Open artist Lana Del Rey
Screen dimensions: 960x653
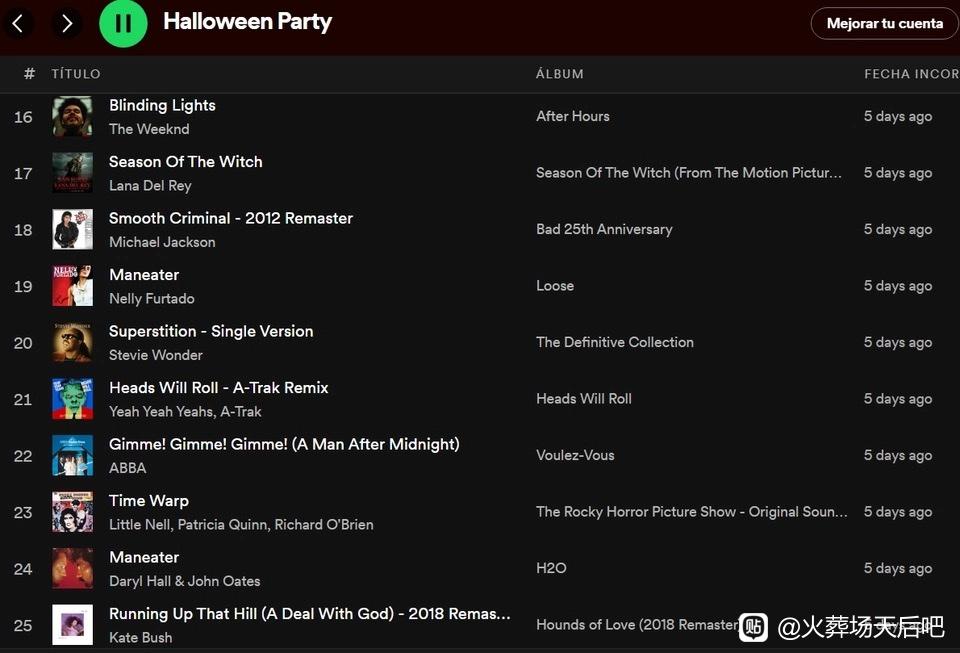[150, 185]
